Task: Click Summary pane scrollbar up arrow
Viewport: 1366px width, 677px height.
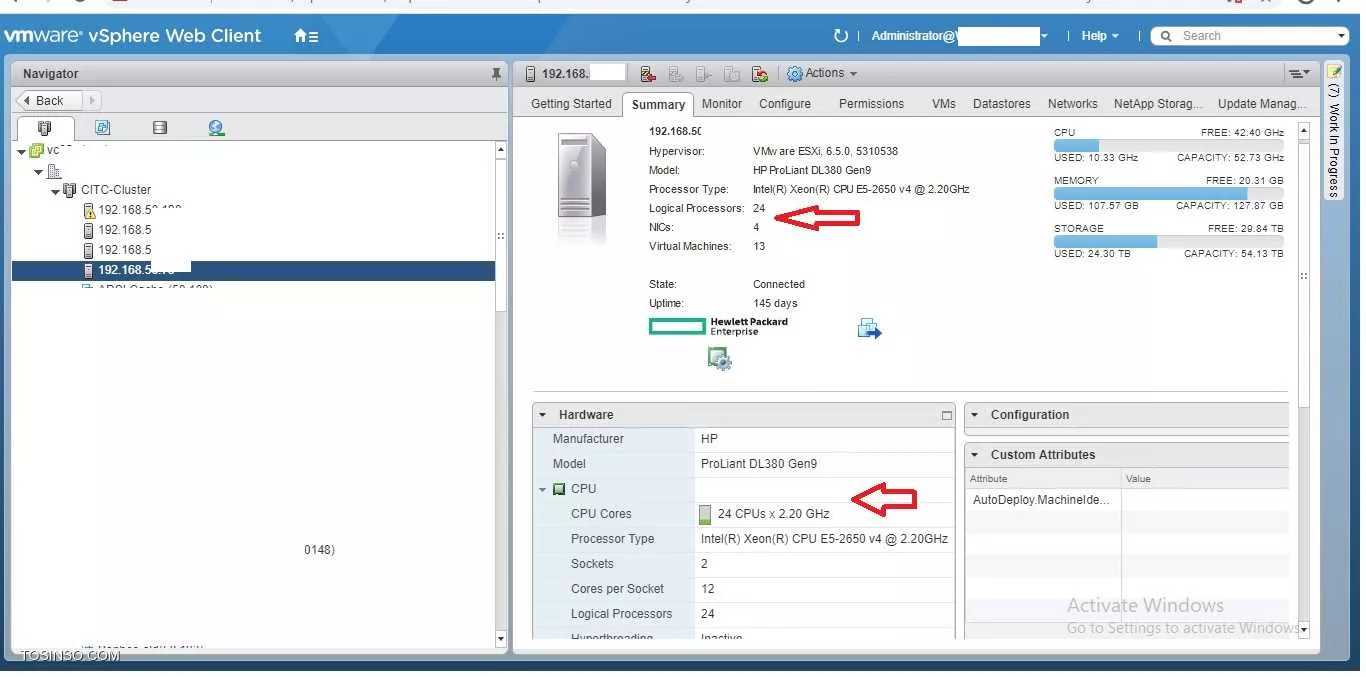Action: [x=1303, y=131]
